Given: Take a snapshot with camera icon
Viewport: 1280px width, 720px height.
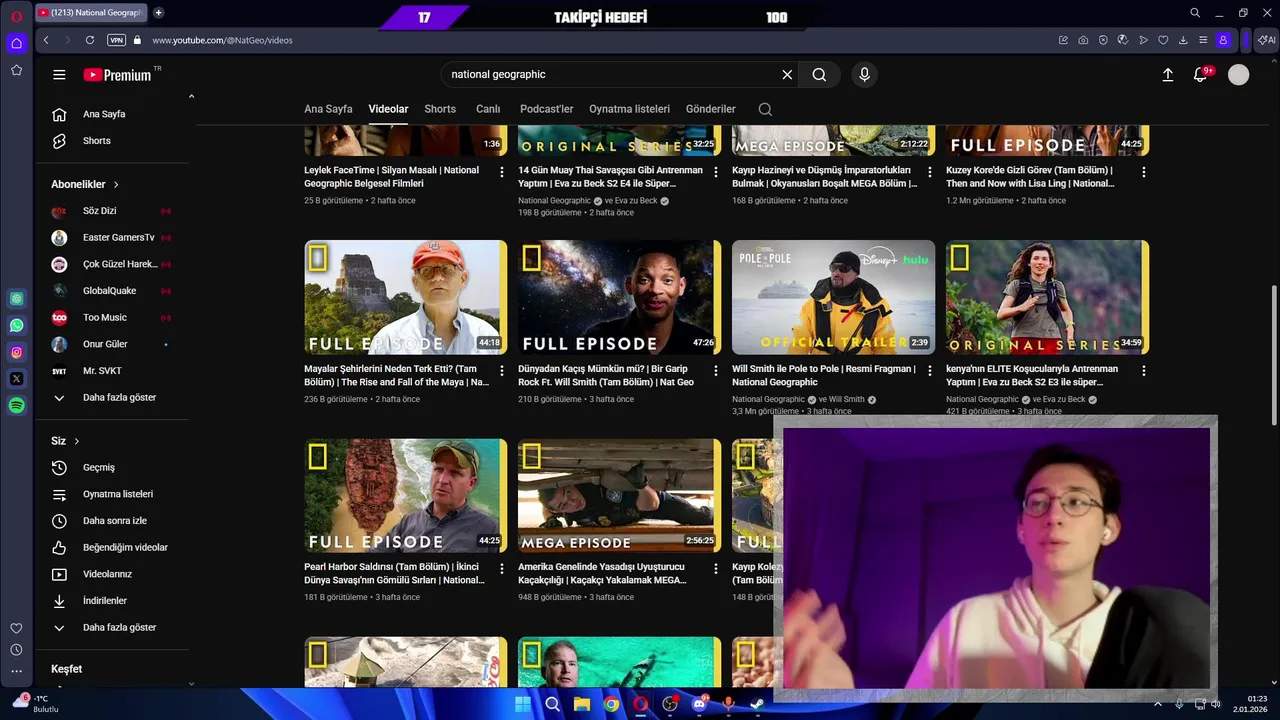Looking at the screenshot, I should [1083, 40].
